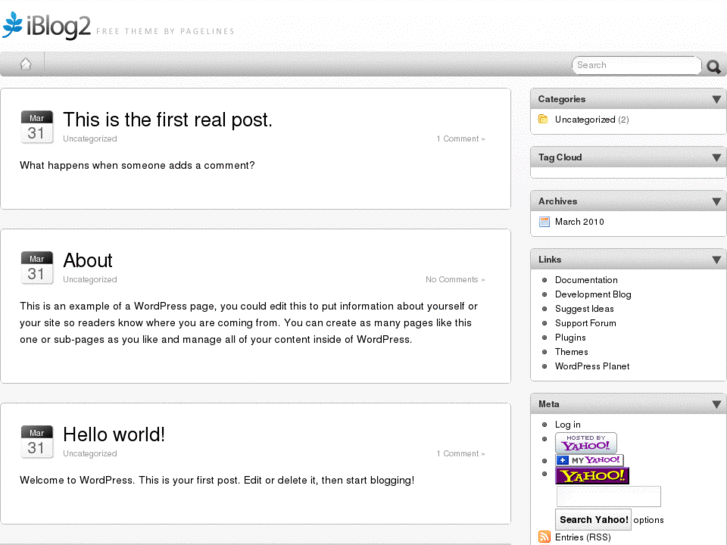Image resolution: width=727 pixels, height=545 pixels.
Task: Click the Log in link
Action: [x=568, y=424]
